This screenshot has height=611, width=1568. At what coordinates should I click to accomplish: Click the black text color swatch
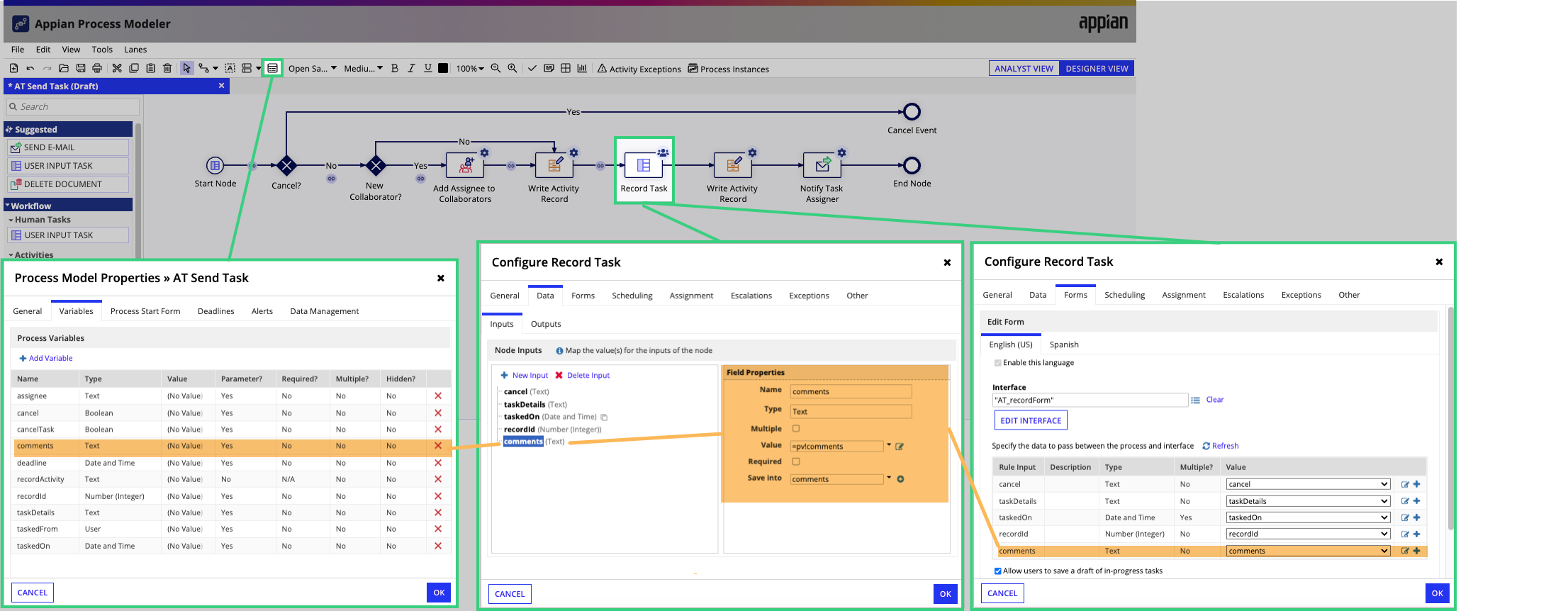(443, 68)
